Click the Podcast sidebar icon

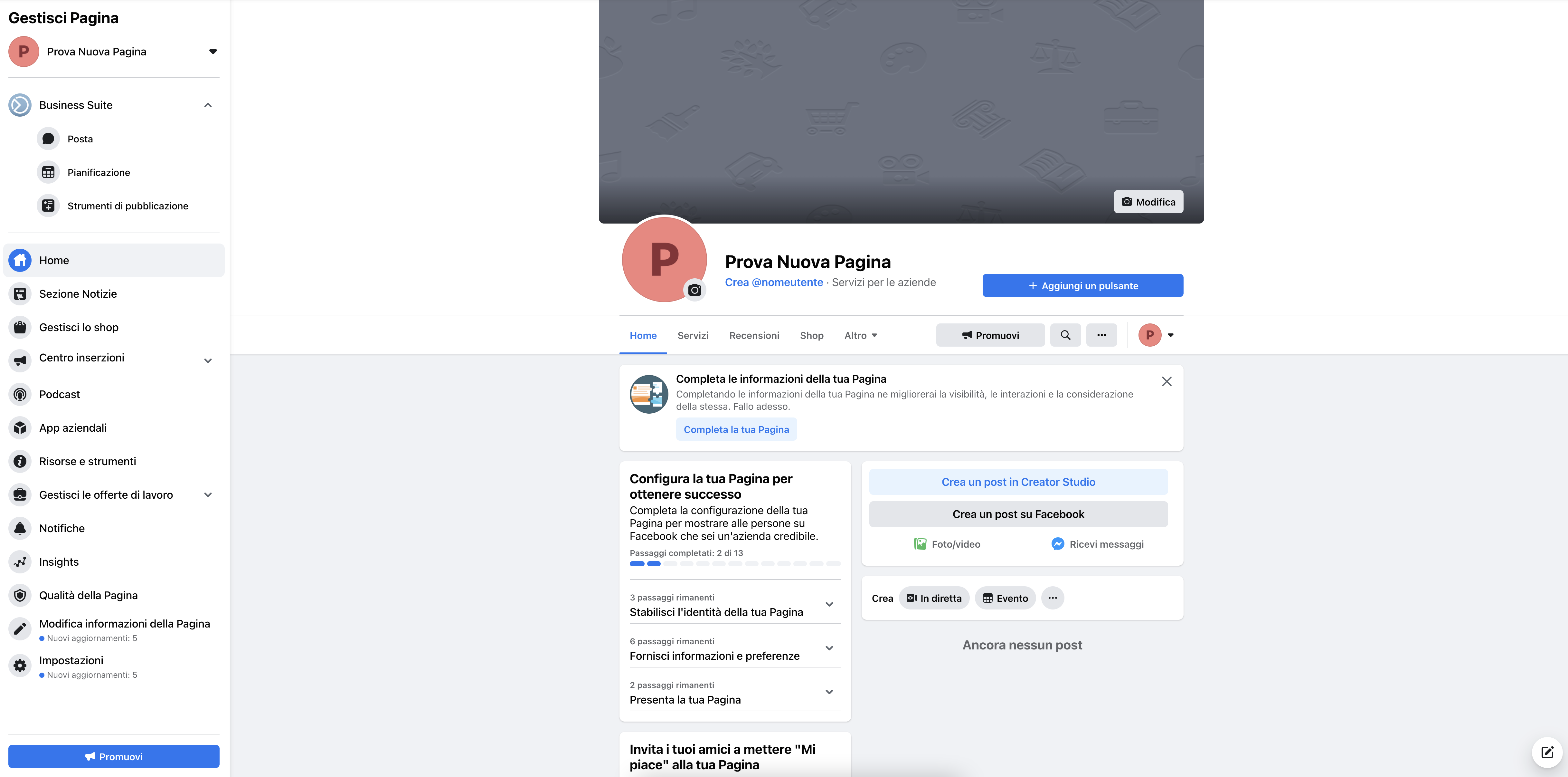coord(20,395)
